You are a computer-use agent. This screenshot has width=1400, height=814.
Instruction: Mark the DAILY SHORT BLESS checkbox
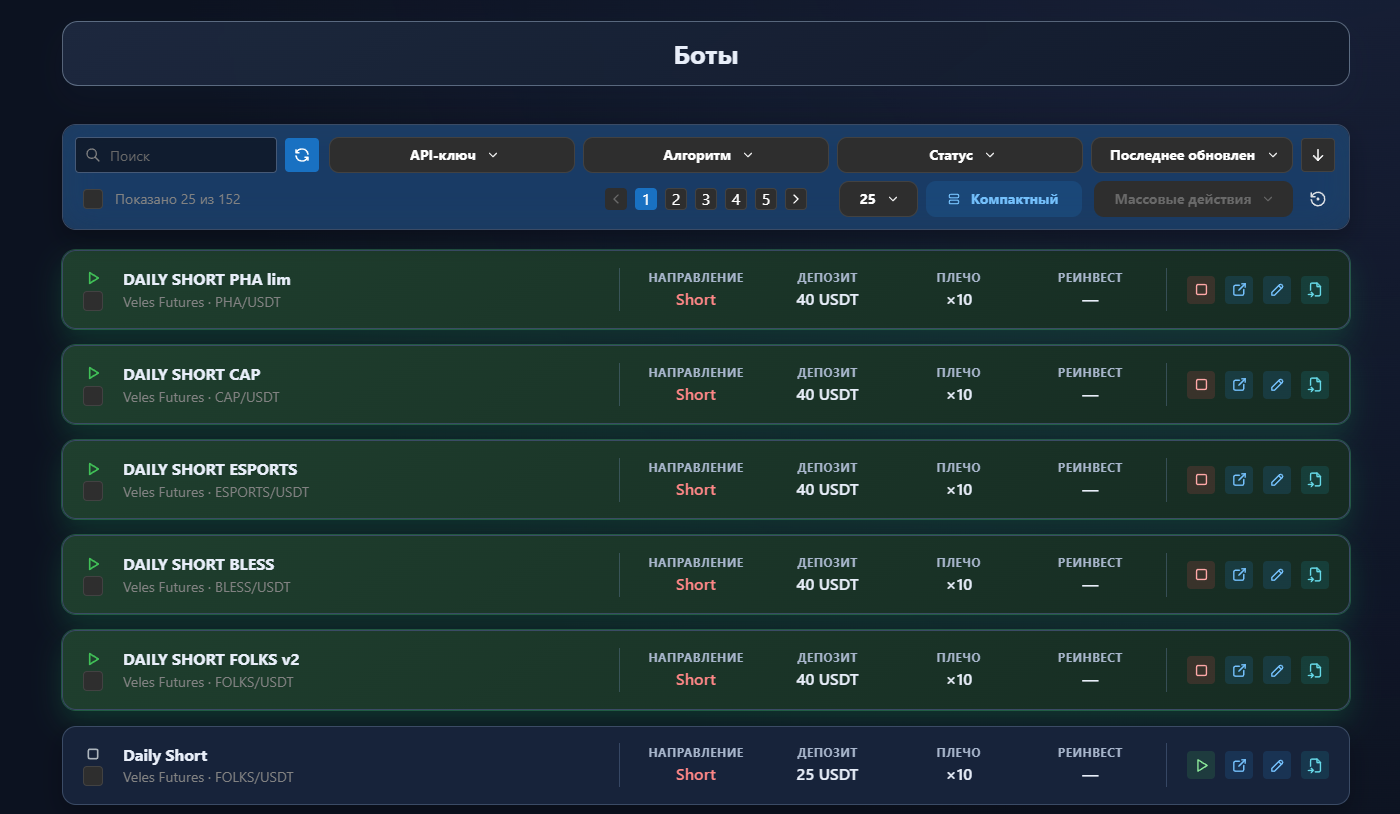tap(93, 586)
